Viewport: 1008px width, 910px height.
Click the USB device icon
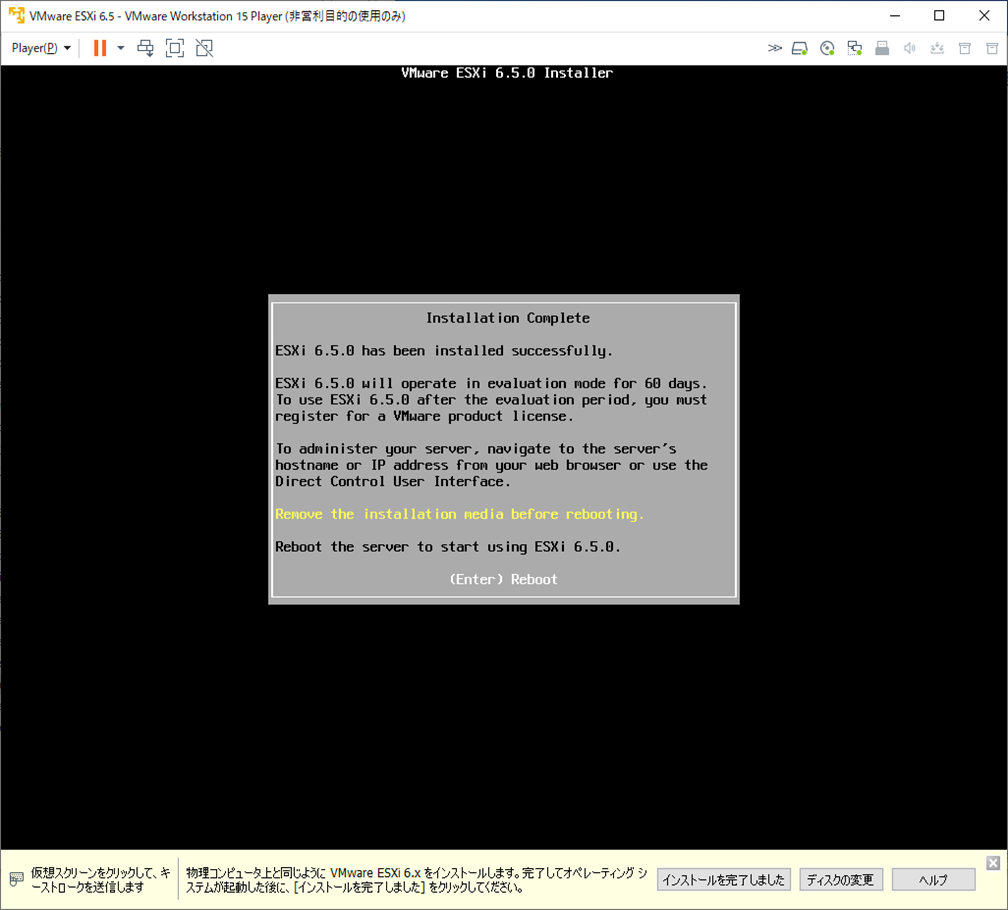click(x=882, y=48)
